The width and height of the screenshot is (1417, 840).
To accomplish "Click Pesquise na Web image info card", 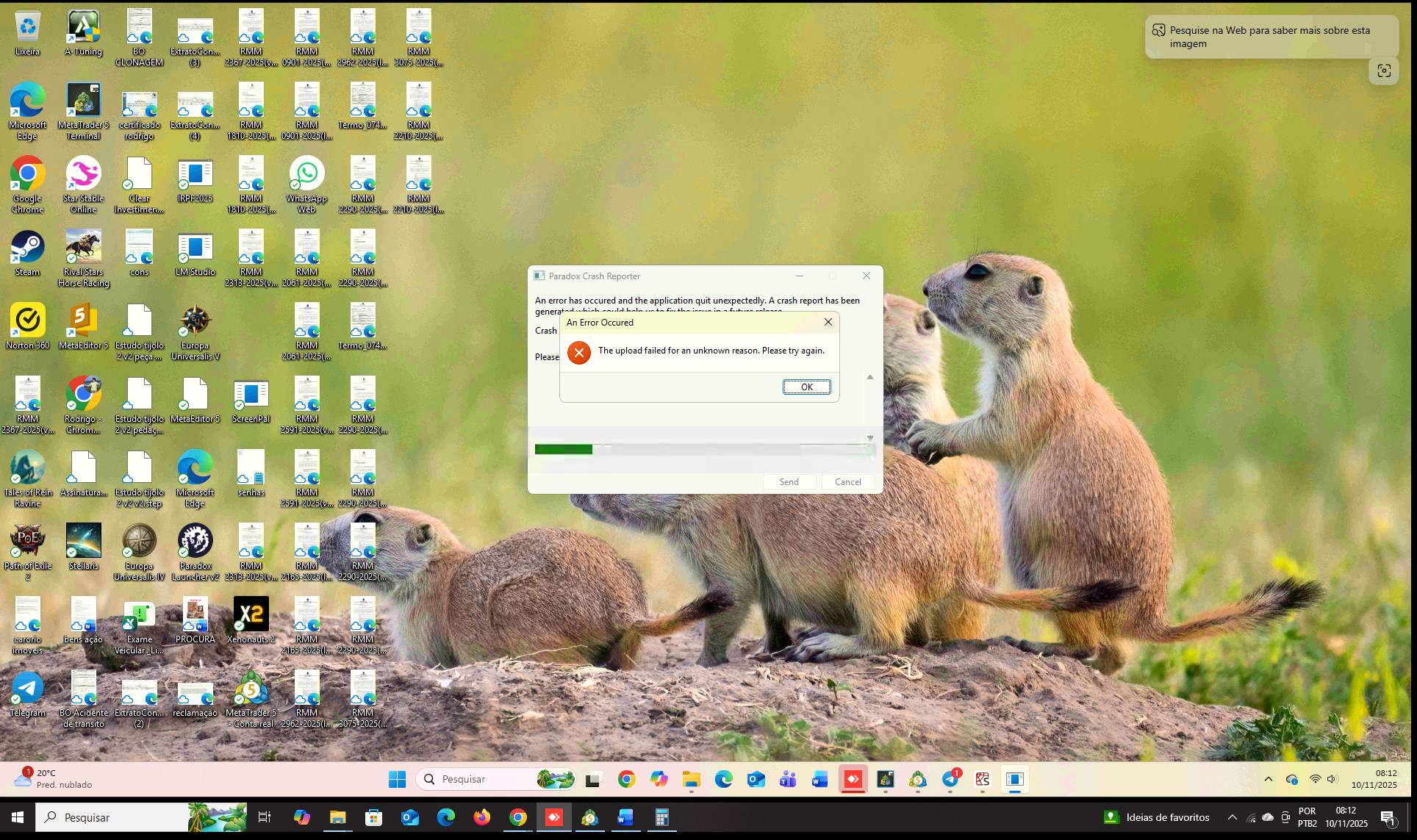I will pyautogui.click(x=1271, y=37).
